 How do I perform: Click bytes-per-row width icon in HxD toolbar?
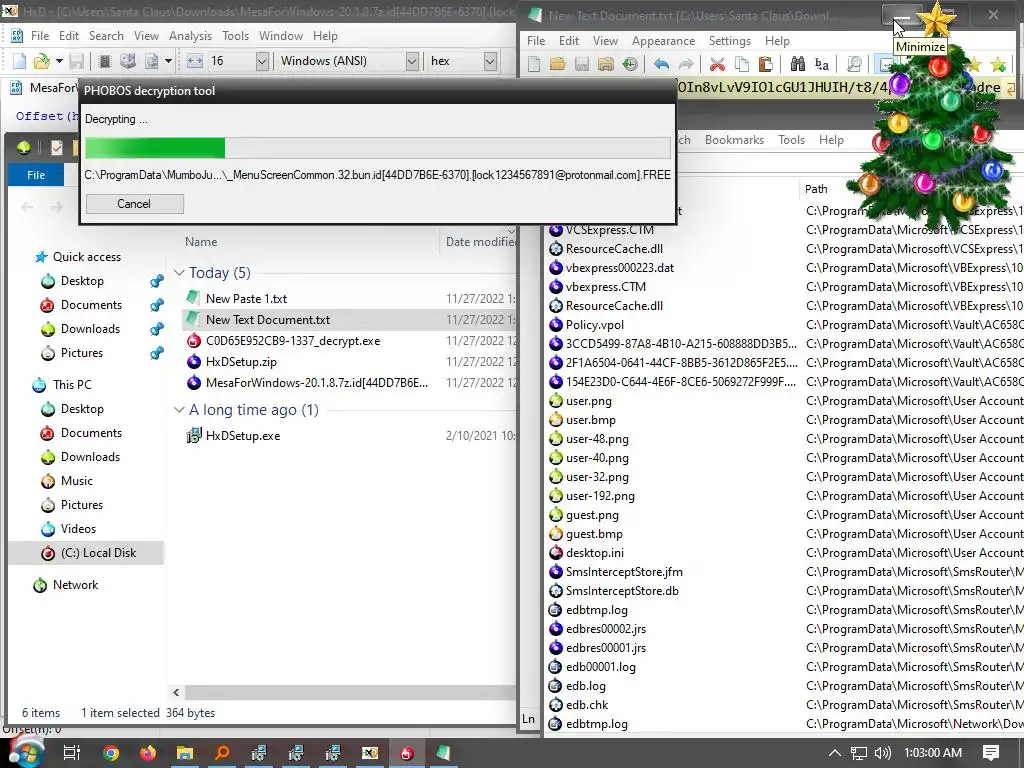195,61
